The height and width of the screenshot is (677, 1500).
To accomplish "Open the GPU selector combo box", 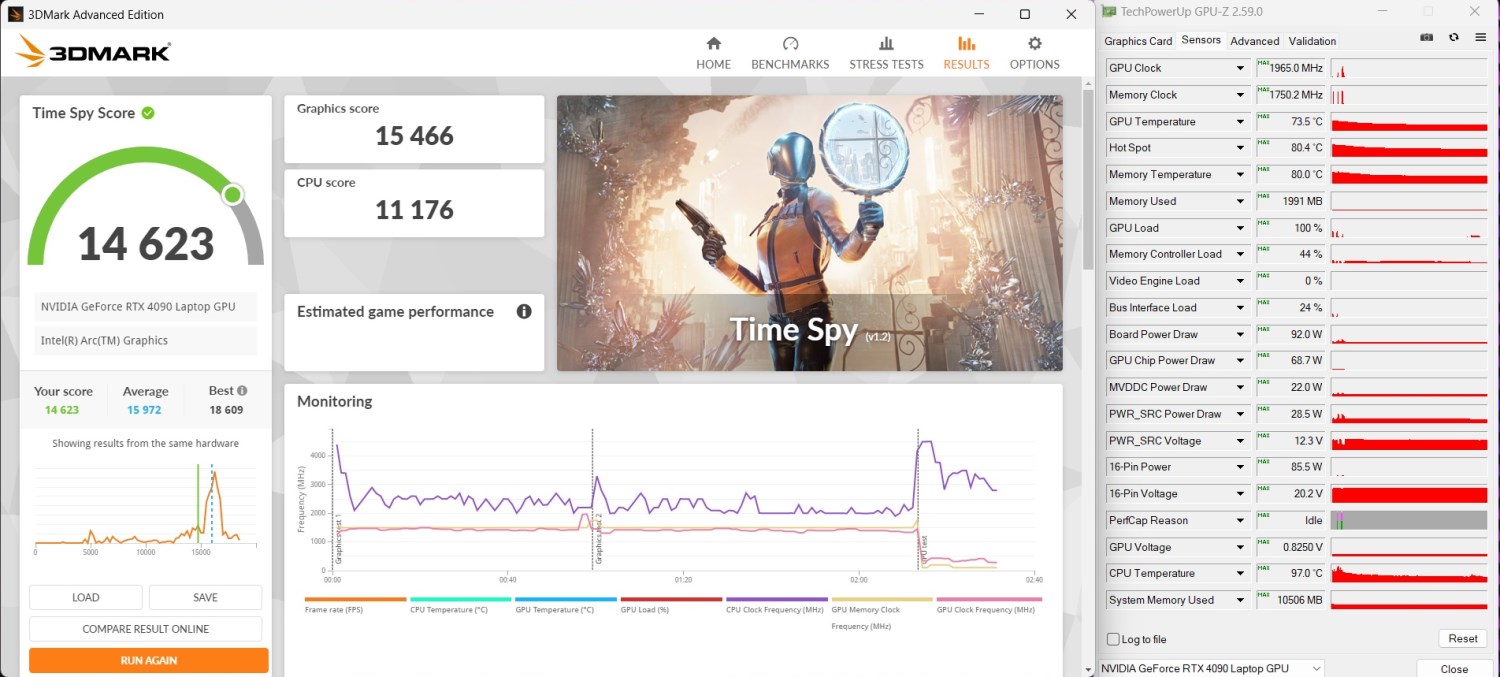I will pos(1211,668).
